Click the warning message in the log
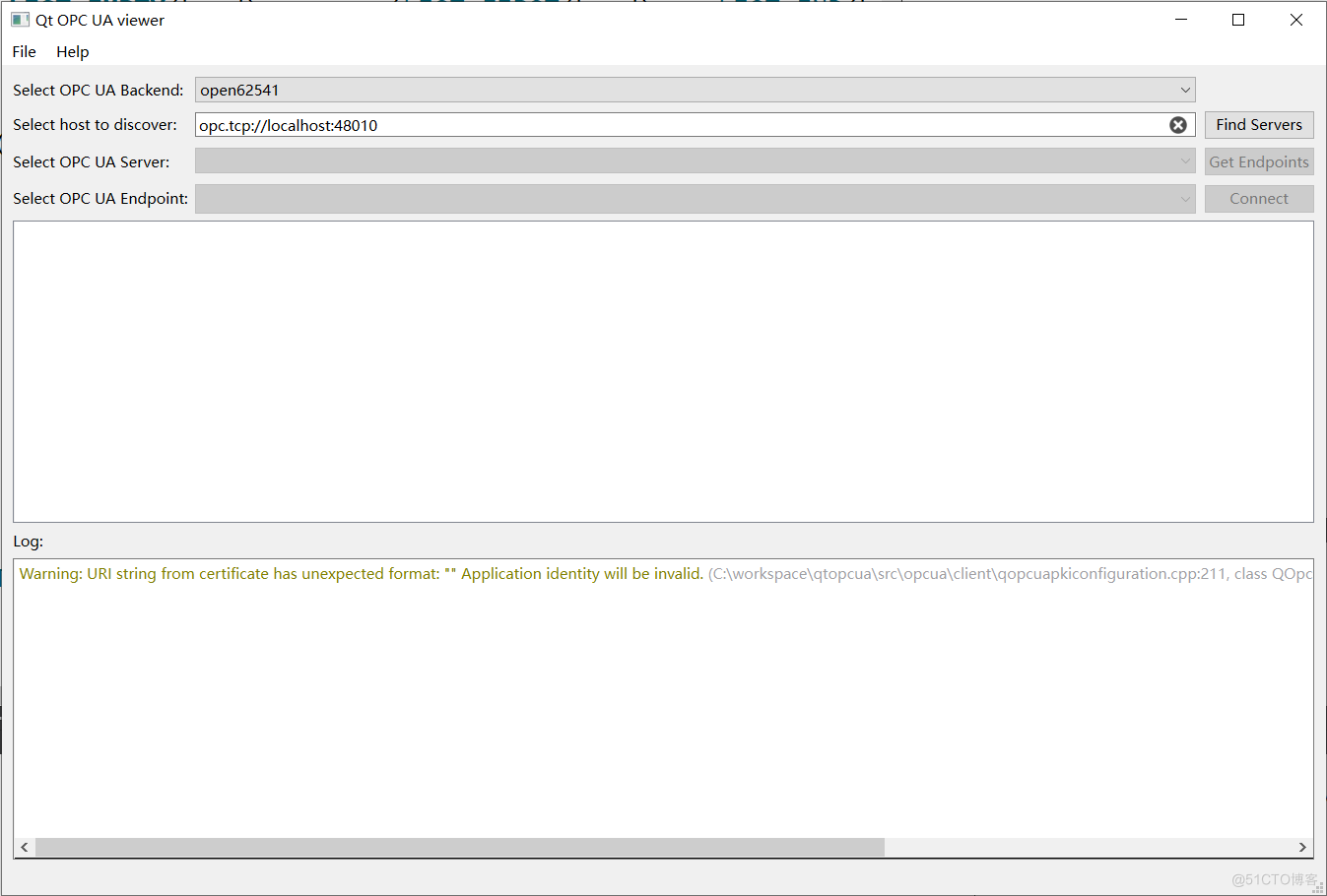 pos(665,574)
